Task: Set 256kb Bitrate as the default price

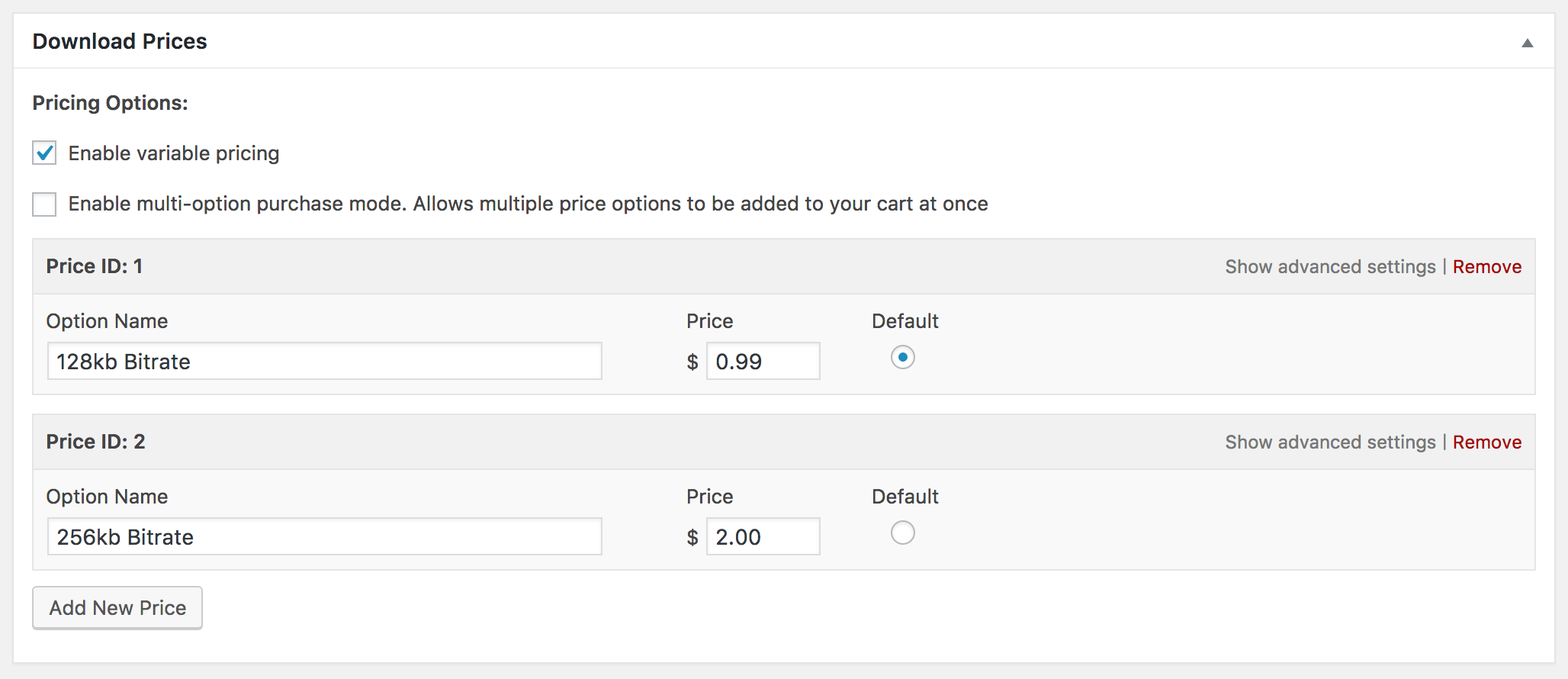Action: [x=903, y=533]
